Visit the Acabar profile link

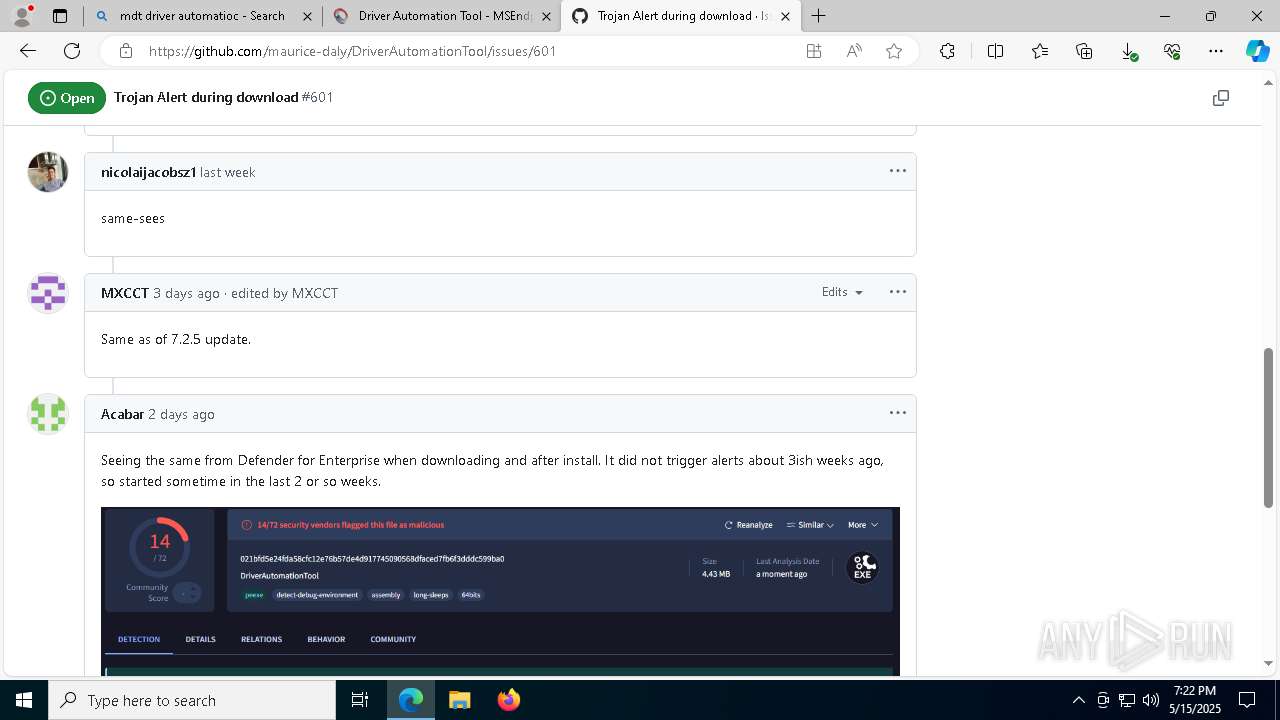pyautogui.click(x=122, y=414)
